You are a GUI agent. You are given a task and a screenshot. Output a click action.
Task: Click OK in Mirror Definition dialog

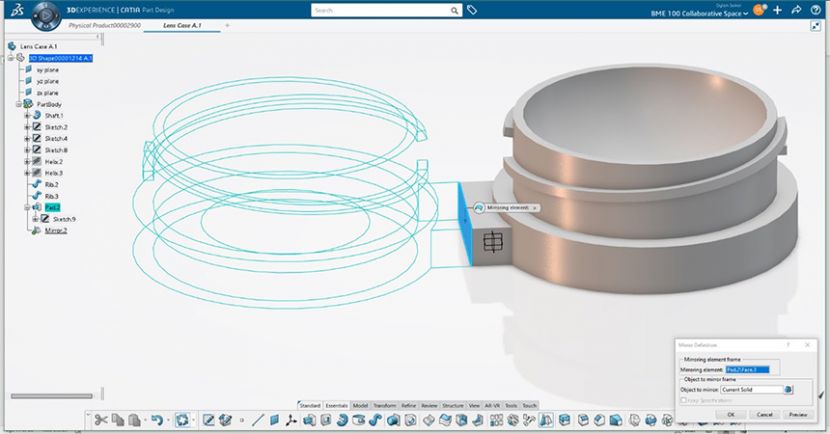click(x=731, y=413)
